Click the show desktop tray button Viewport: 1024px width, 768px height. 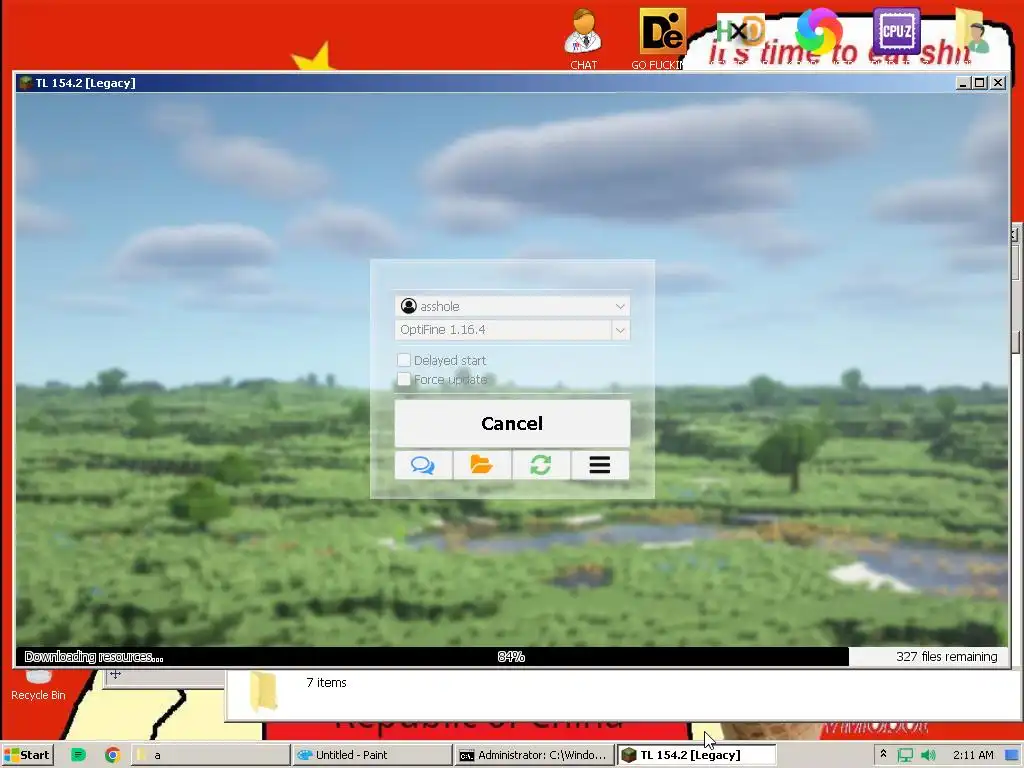(x=1013, y=755)
